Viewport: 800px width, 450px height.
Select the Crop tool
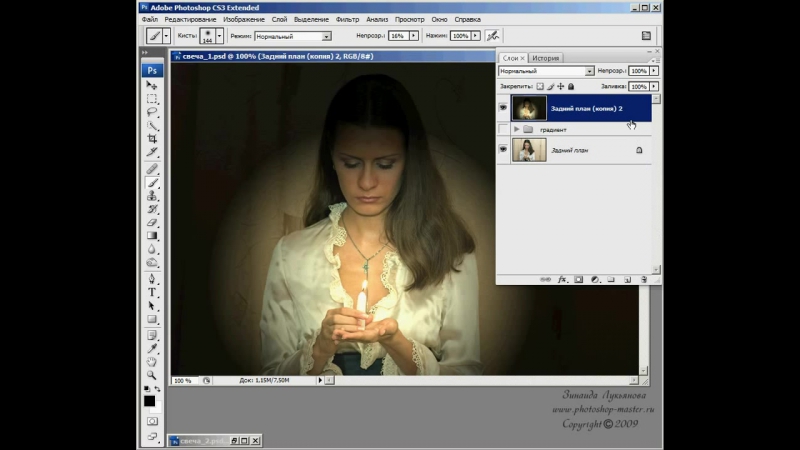(x=152, y=138)
